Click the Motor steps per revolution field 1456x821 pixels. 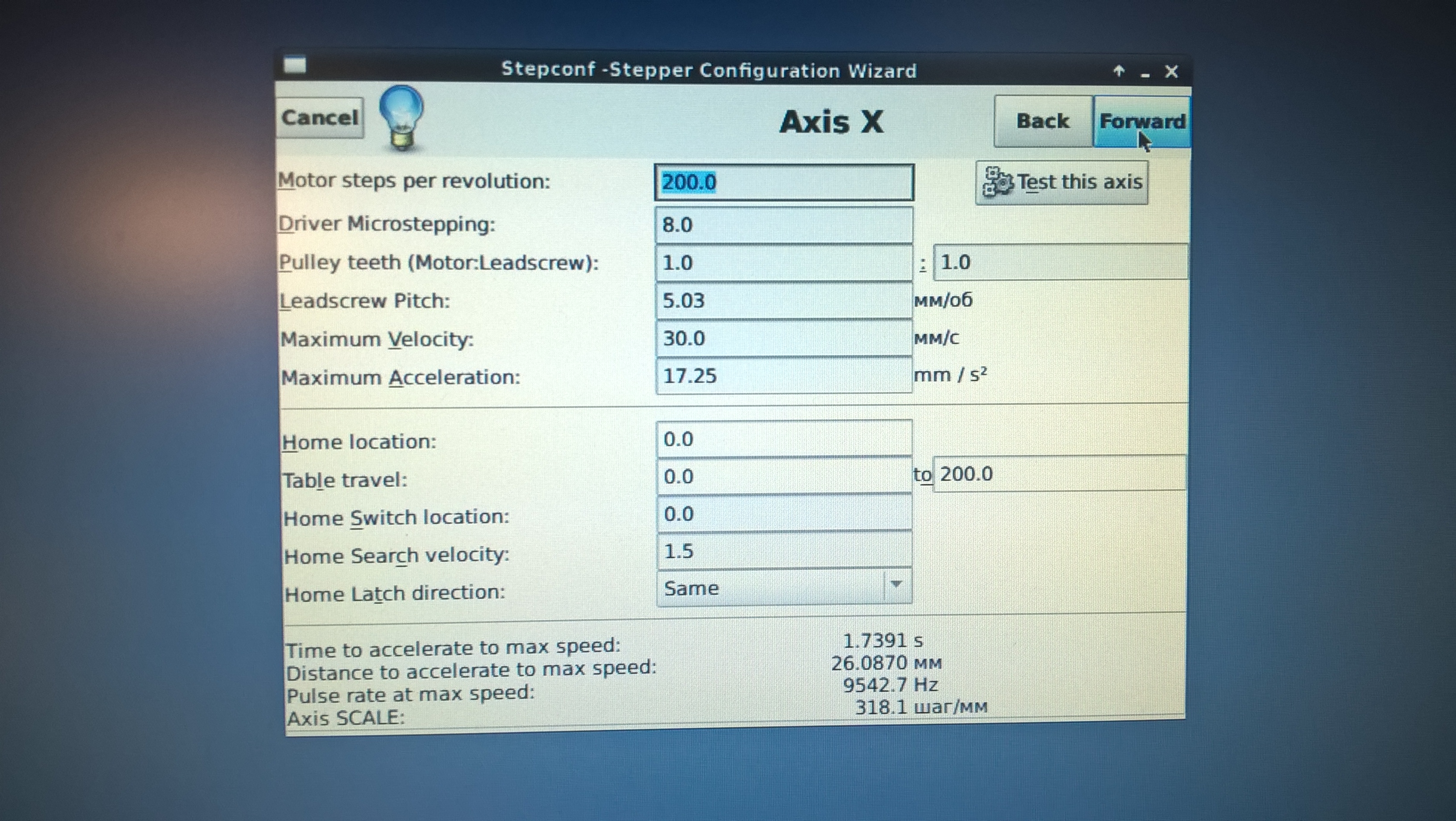pyautogui.click(x=783, y=182)
